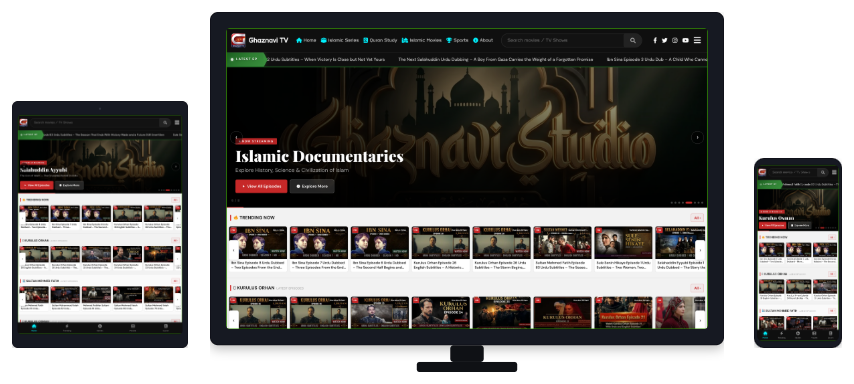Click the Ghaznavi TV logo on the desktop screen
This screenshot has width=854, height=384.
[259, 40]
